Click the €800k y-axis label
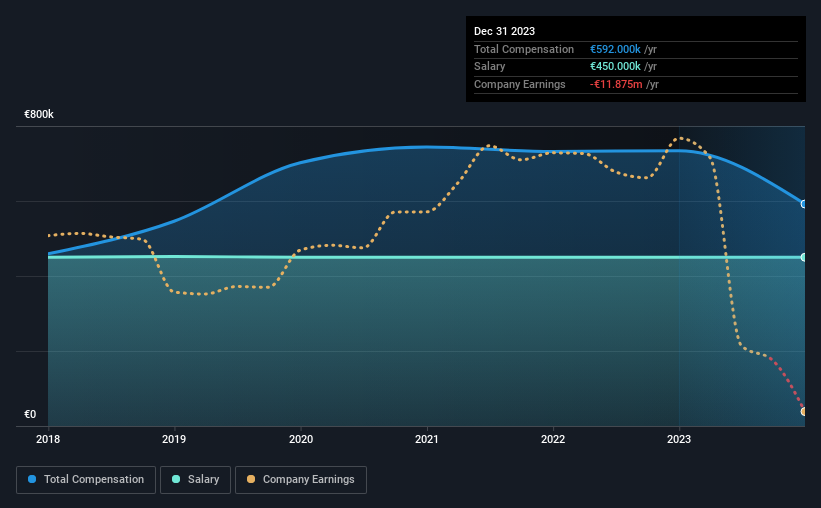Image resolution: width=821 pixels, height=508 pixels. point(39,114)
